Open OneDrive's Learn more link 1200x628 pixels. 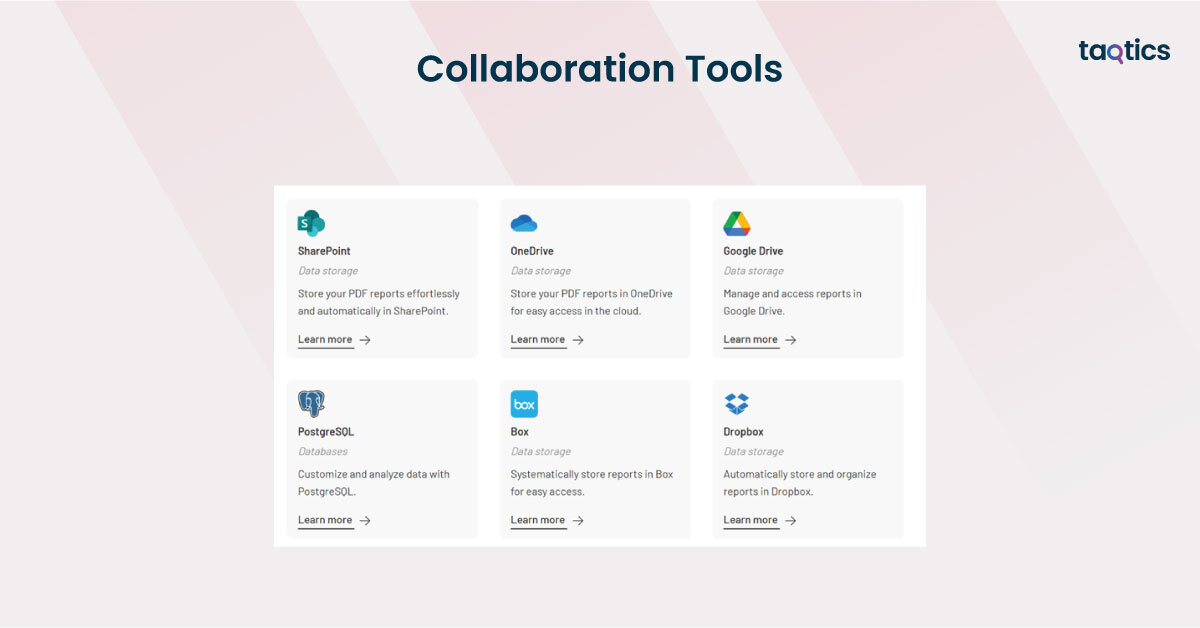click(538, 340)
